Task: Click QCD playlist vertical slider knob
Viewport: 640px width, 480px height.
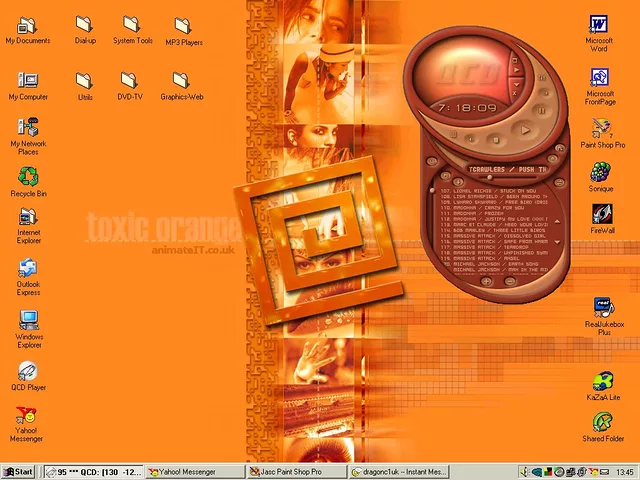Action: (432, 190)
